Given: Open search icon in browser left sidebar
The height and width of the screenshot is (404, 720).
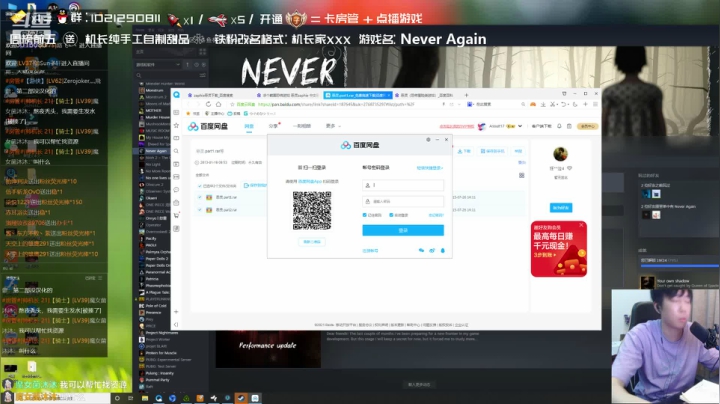Looking at the screenshot, I should click(176, 151).
